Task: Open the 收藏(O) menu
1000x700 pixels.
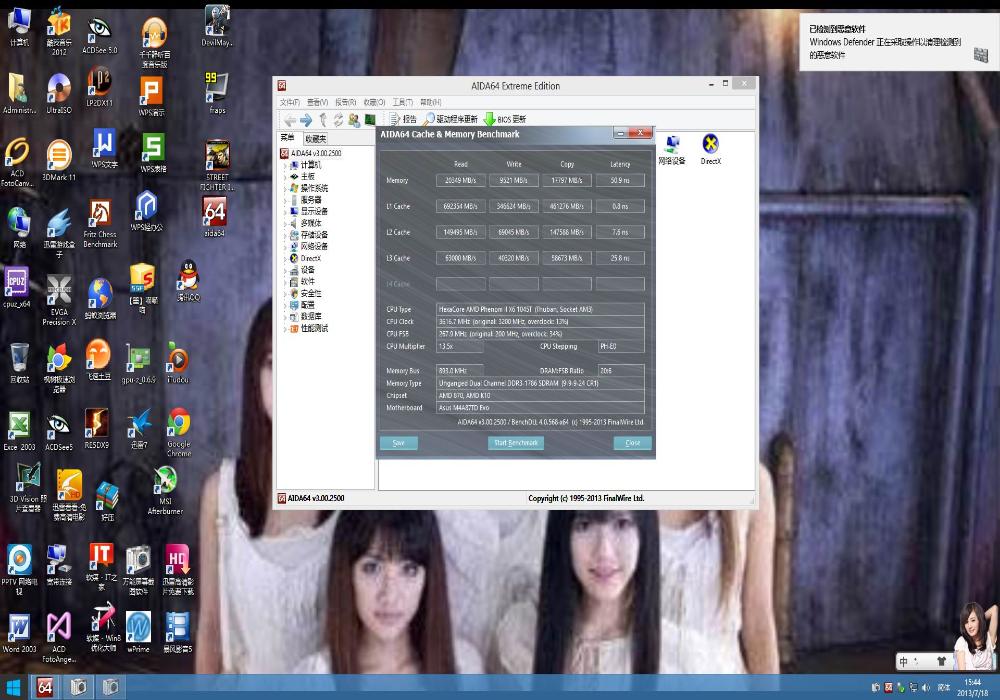Action: point(374,102)
